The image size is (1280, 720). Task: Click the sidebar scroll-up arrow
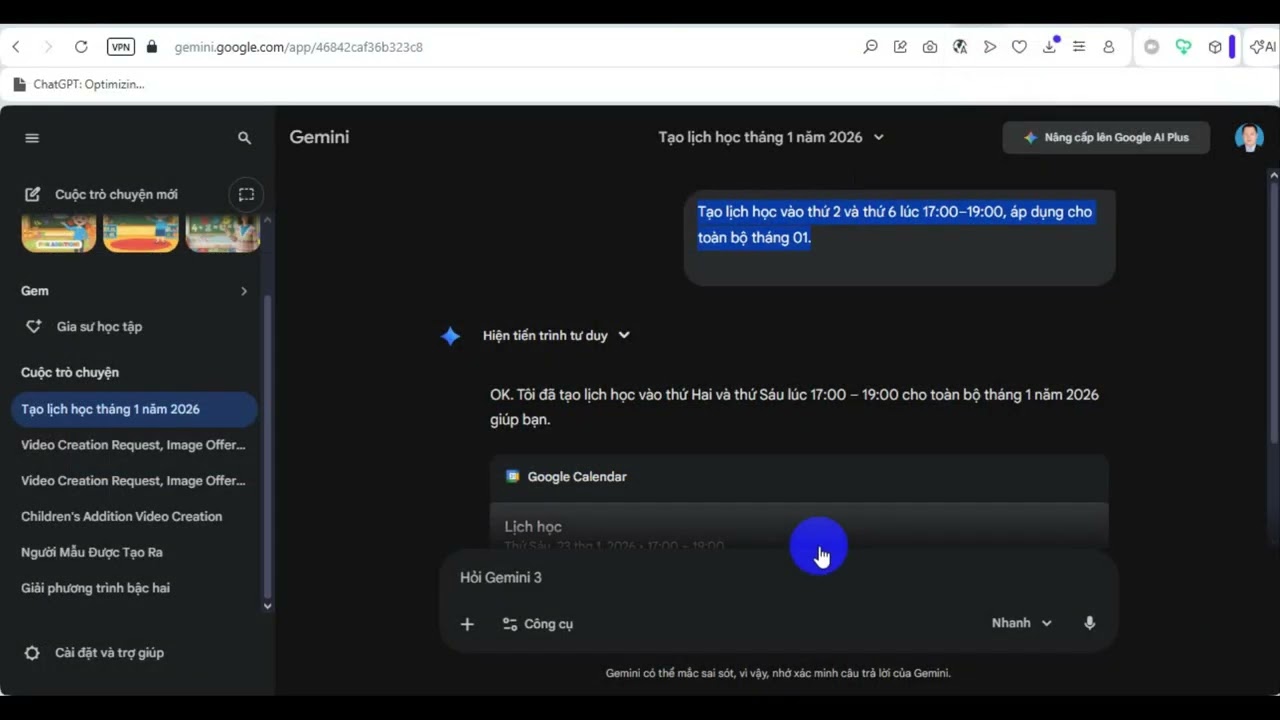pos(267,219)
